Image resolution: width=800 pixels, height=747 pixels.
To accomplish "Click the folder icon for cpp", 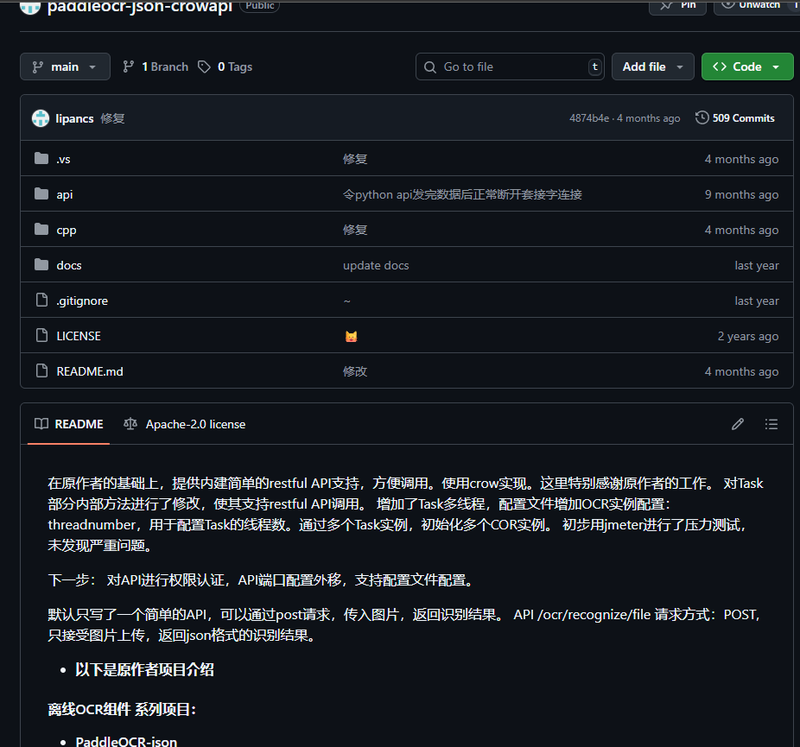I will (41, 229).
